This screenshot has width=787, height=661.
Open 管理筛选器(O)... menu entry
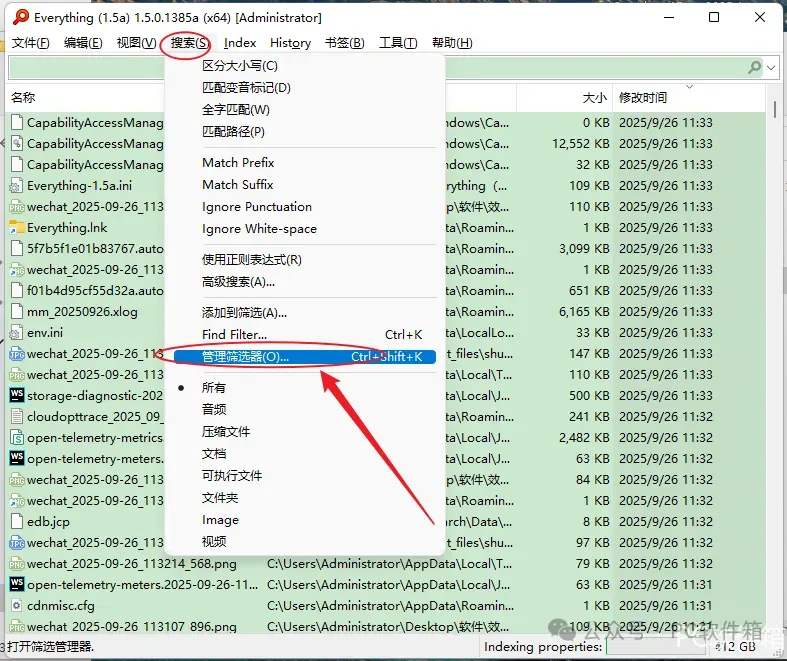point(305,357)
